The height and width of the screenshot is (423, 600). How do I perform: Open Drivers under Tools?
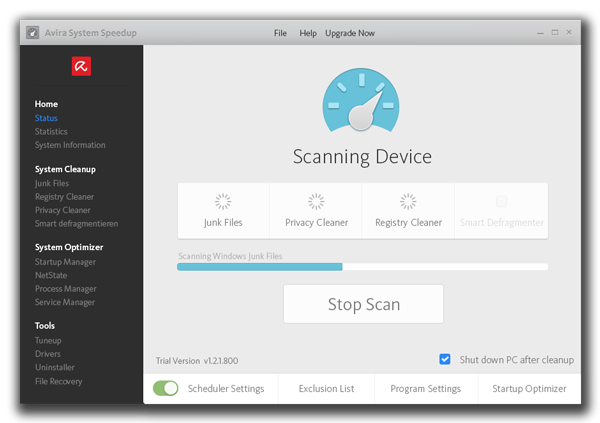point(48,354)
